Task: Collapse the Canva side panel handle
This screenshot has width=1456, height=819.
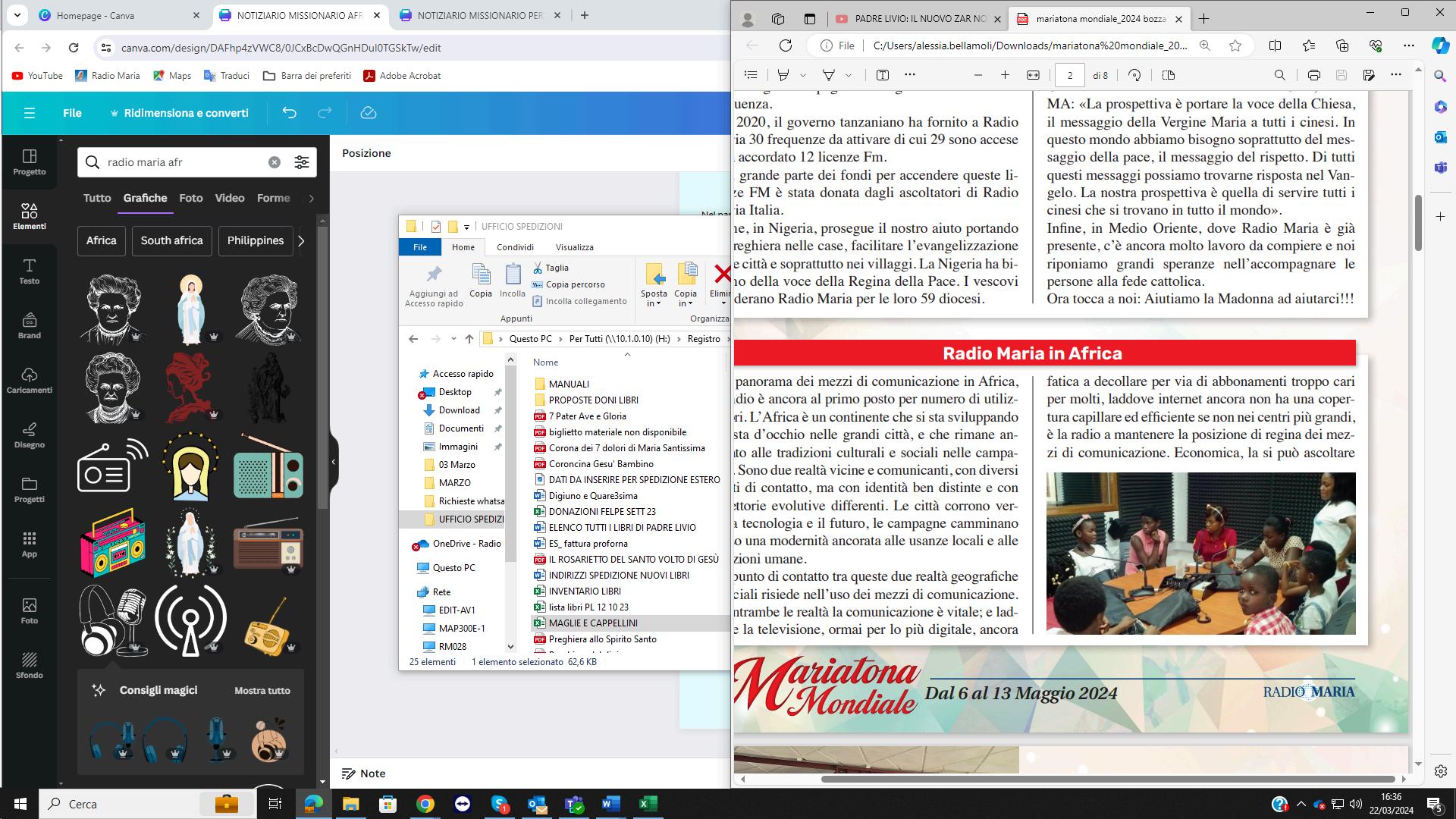Action: [x=333, y=462]
